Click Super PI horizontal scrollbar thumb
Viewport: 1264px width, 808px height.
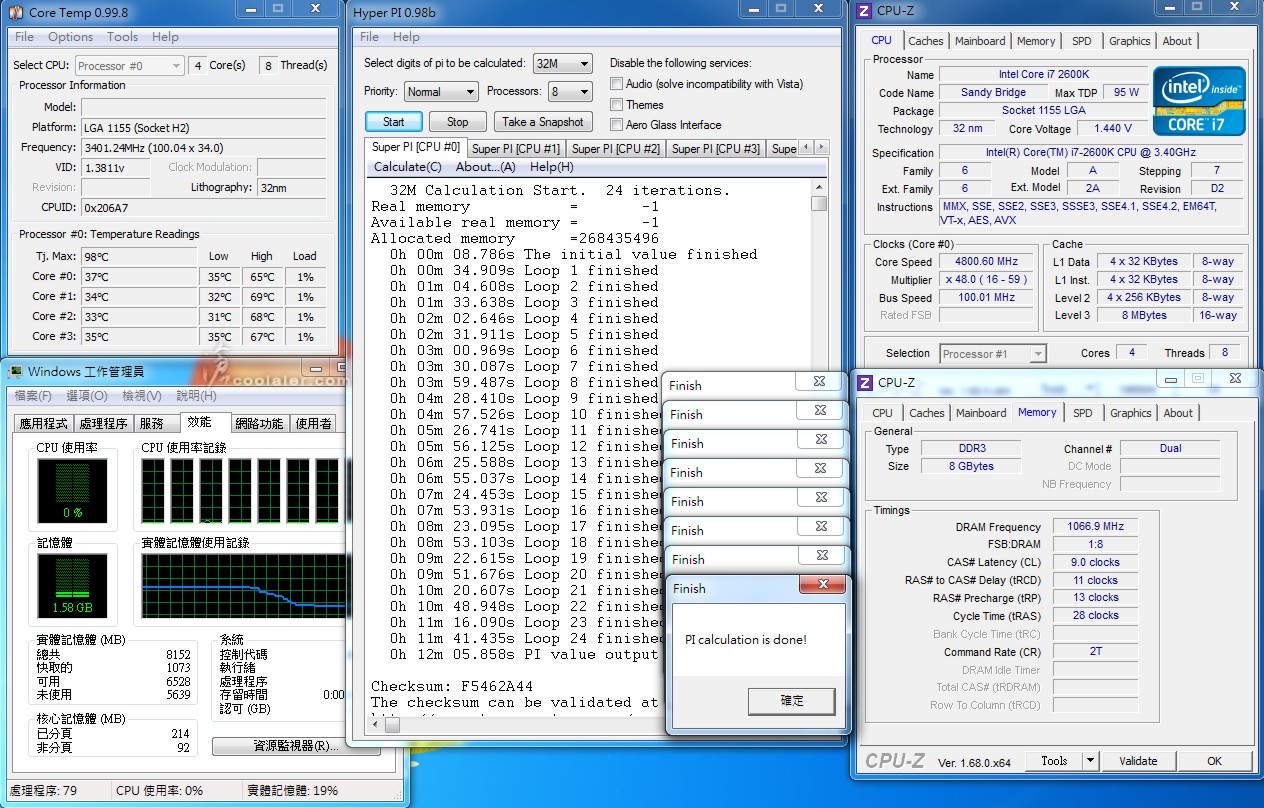point(392,725)
